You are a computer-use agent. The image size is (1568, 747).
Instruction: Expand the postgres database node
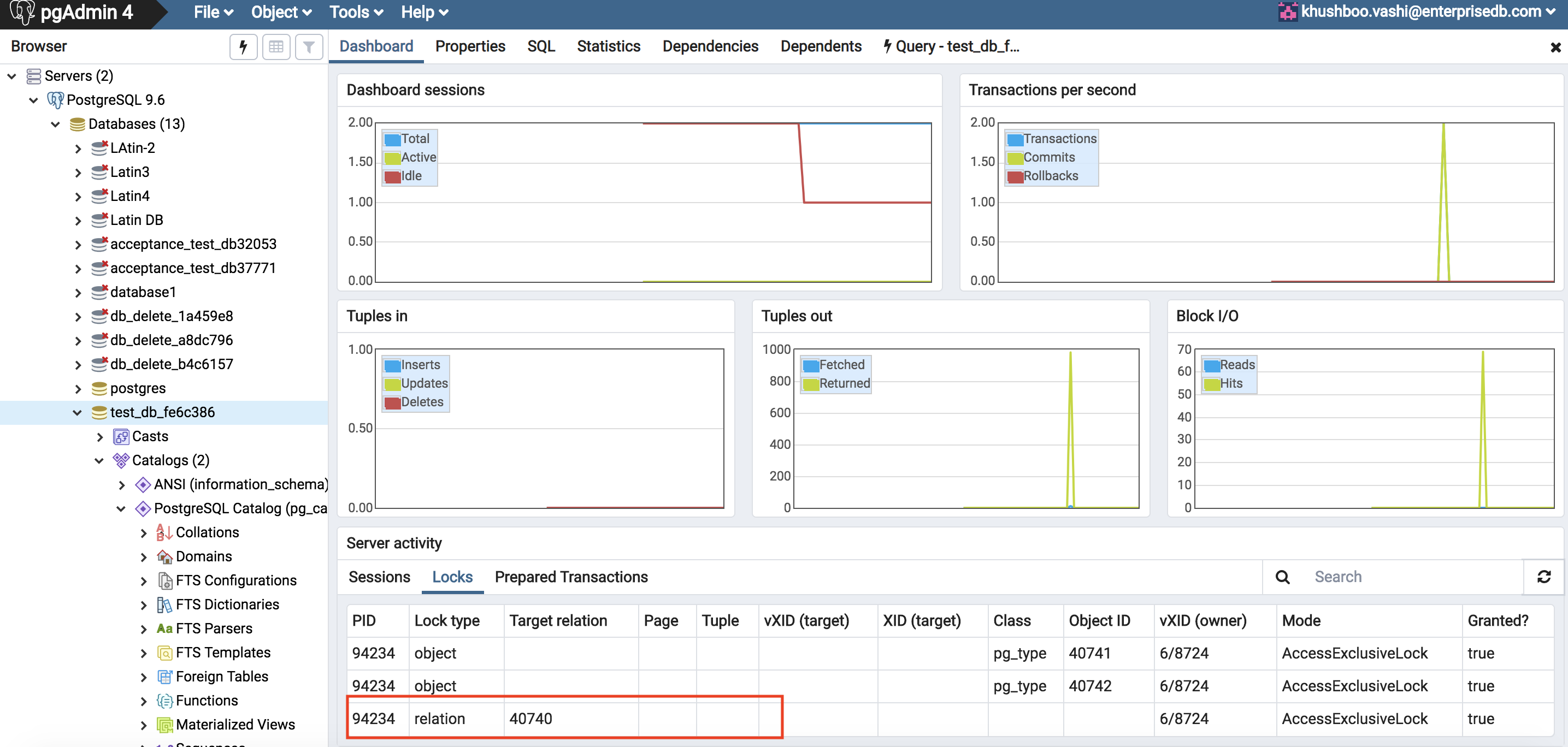pyautogui.click(x=77, y=389)
